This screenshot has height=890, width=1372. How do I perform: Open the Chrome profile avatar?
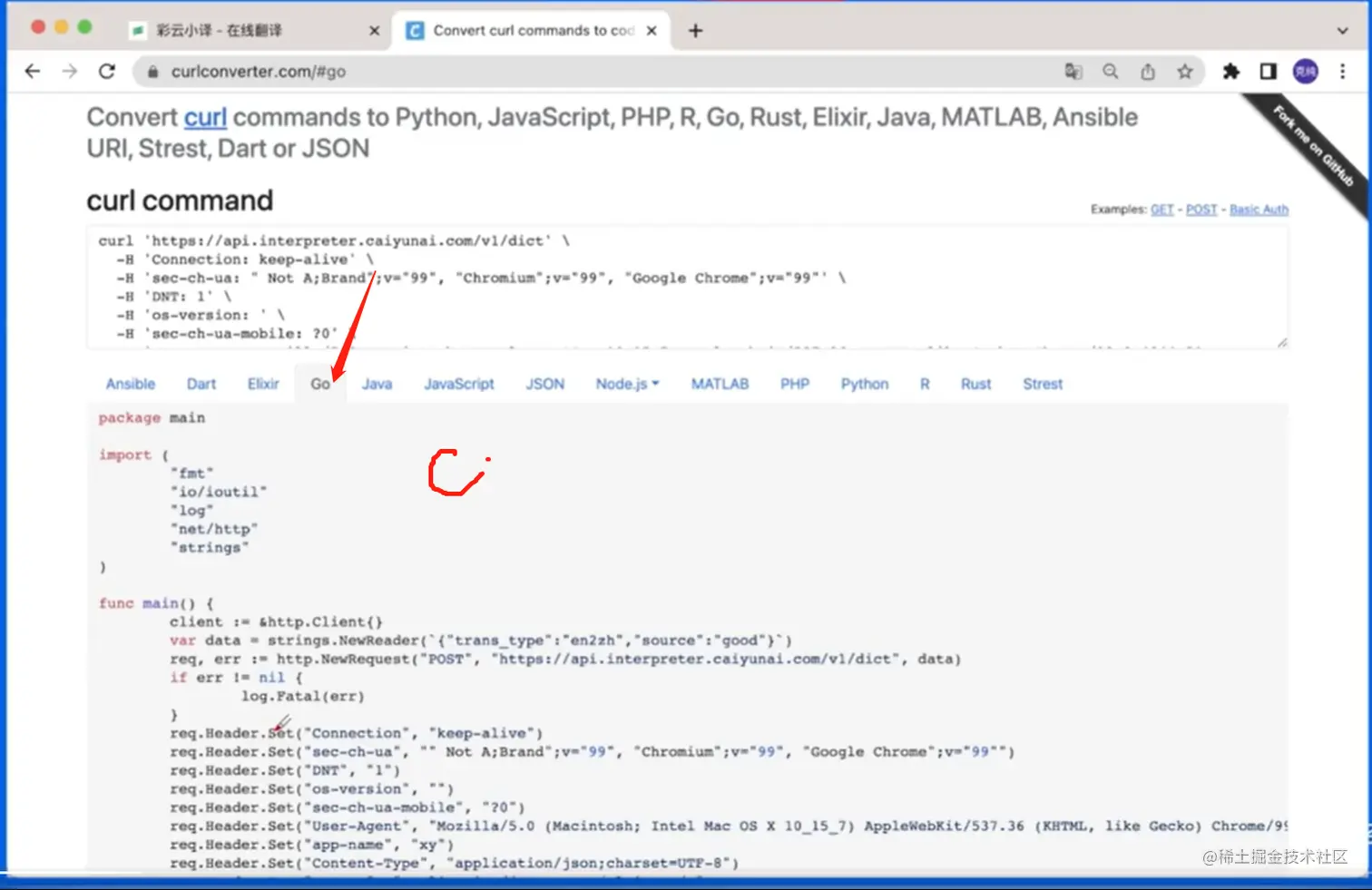coord(1306,72)
